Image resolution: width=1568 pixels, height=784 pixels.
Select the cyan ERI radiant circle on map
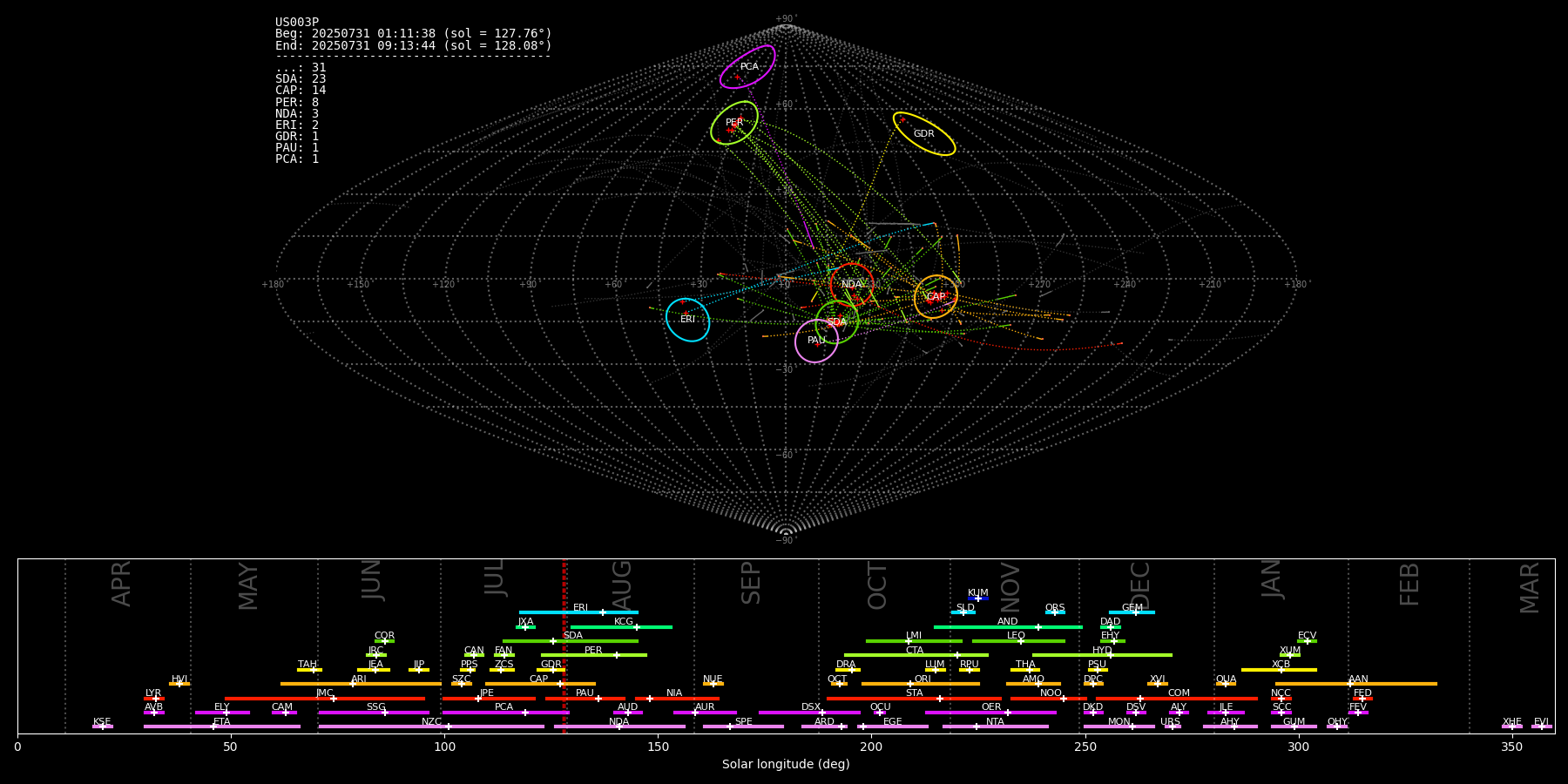tap(687, 320)
